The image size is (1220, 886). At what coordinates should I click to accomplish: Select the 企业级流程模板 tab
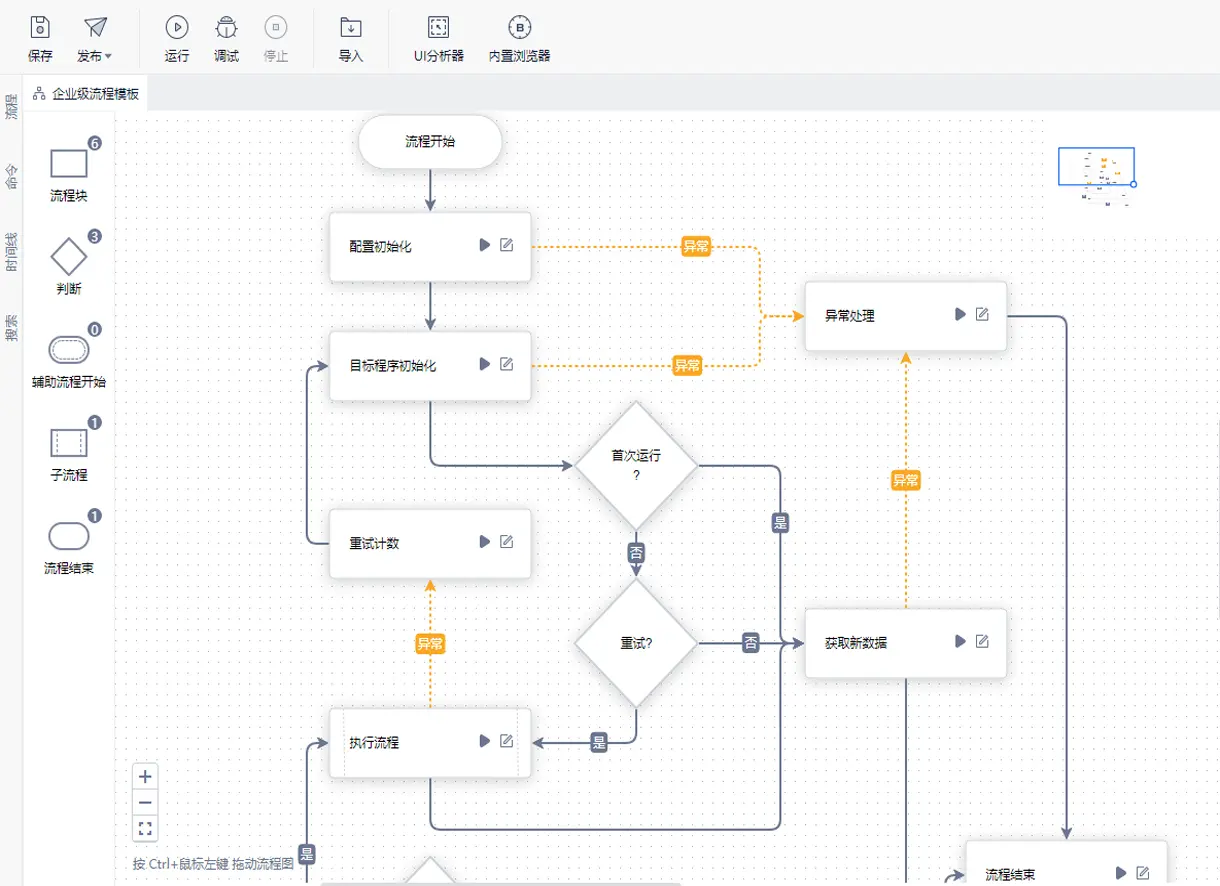point(86,94)
